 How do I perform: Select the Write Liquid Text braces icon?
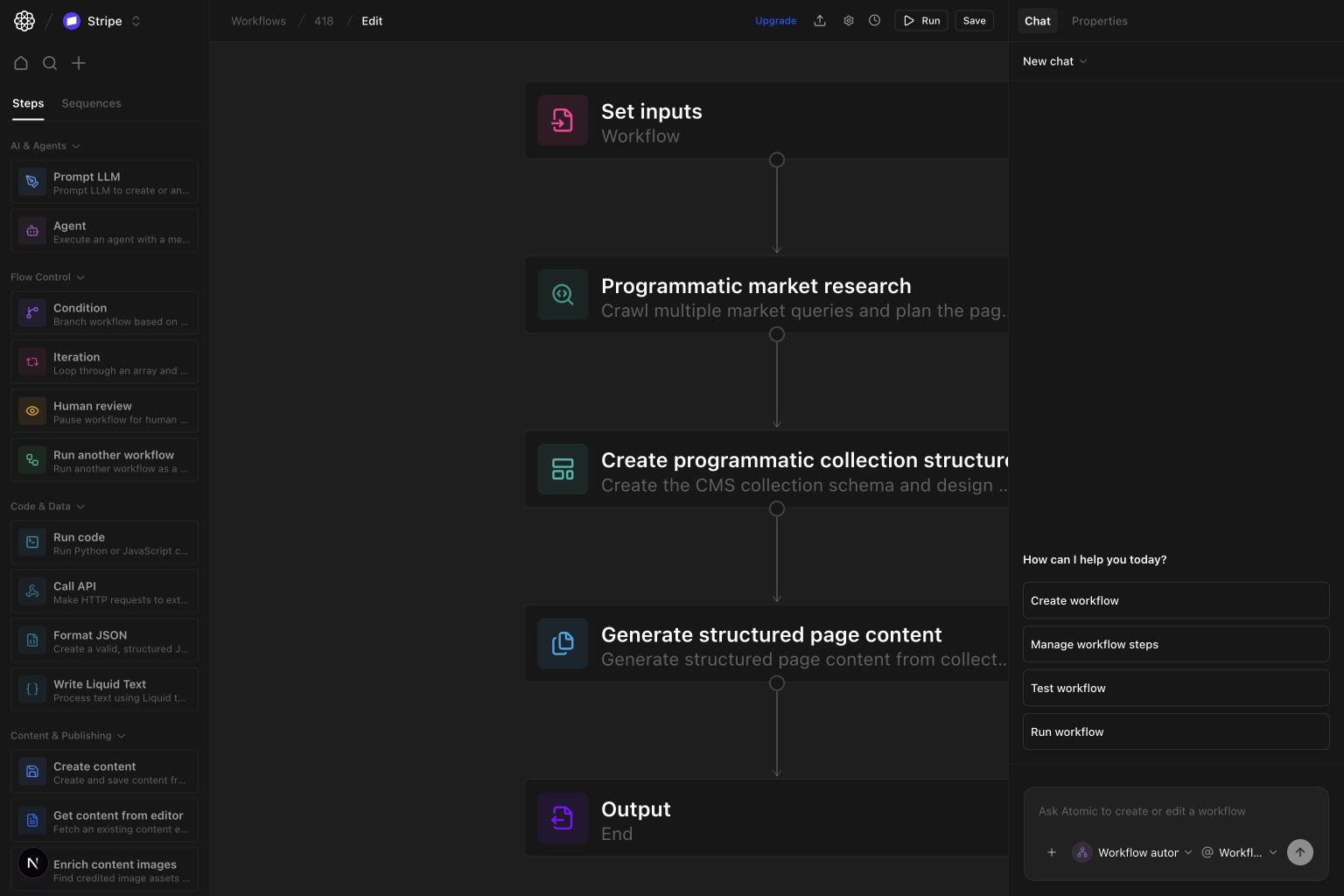[32, 689]
